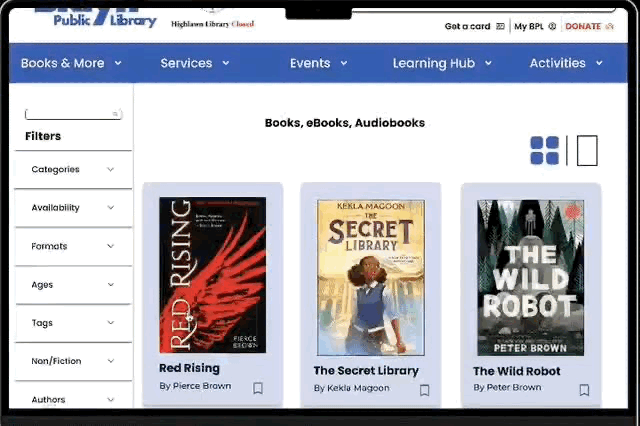Screen dimensions: 640x426
Task: Open the My BPL account link
Action: click(x=529, y=26)
